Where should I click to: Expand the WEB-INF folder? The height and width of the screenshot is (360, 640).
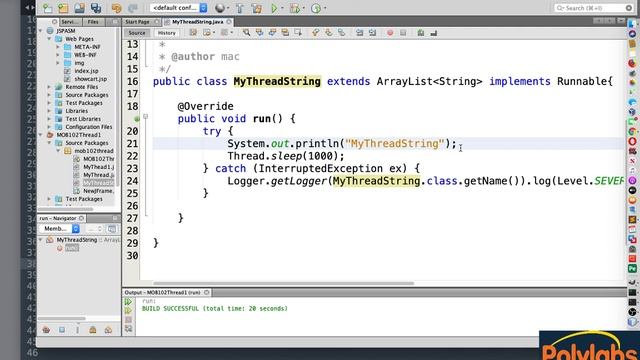point(58,55)
